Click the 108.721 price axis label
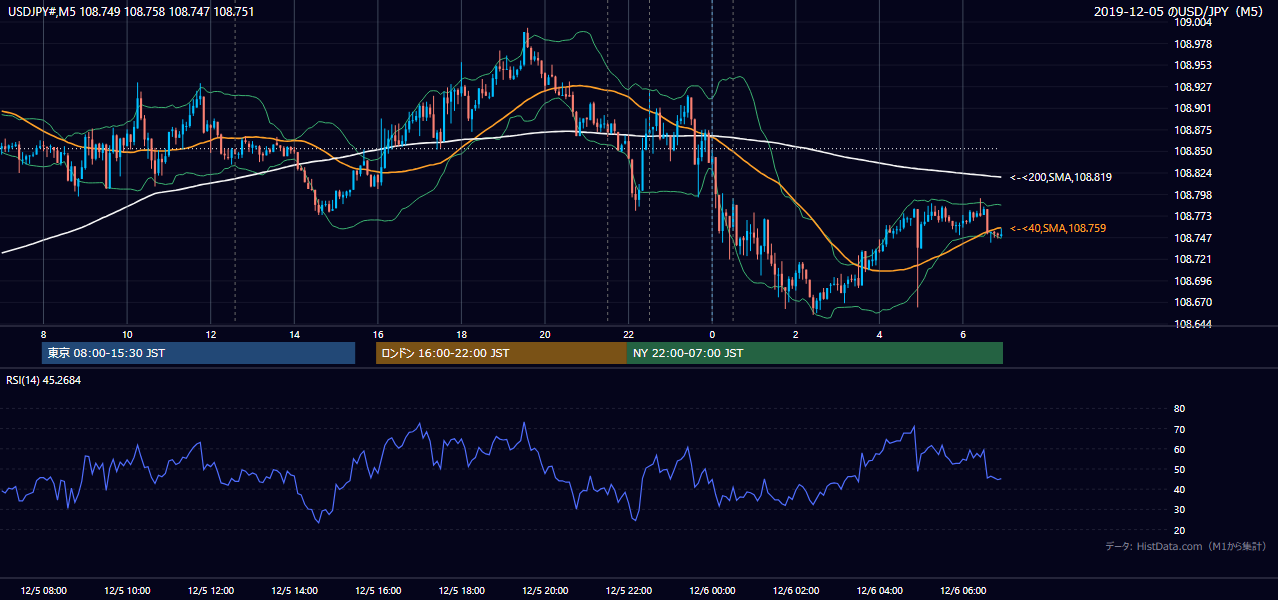Viewport: 1278px width, 600px height. point(1192,259)
